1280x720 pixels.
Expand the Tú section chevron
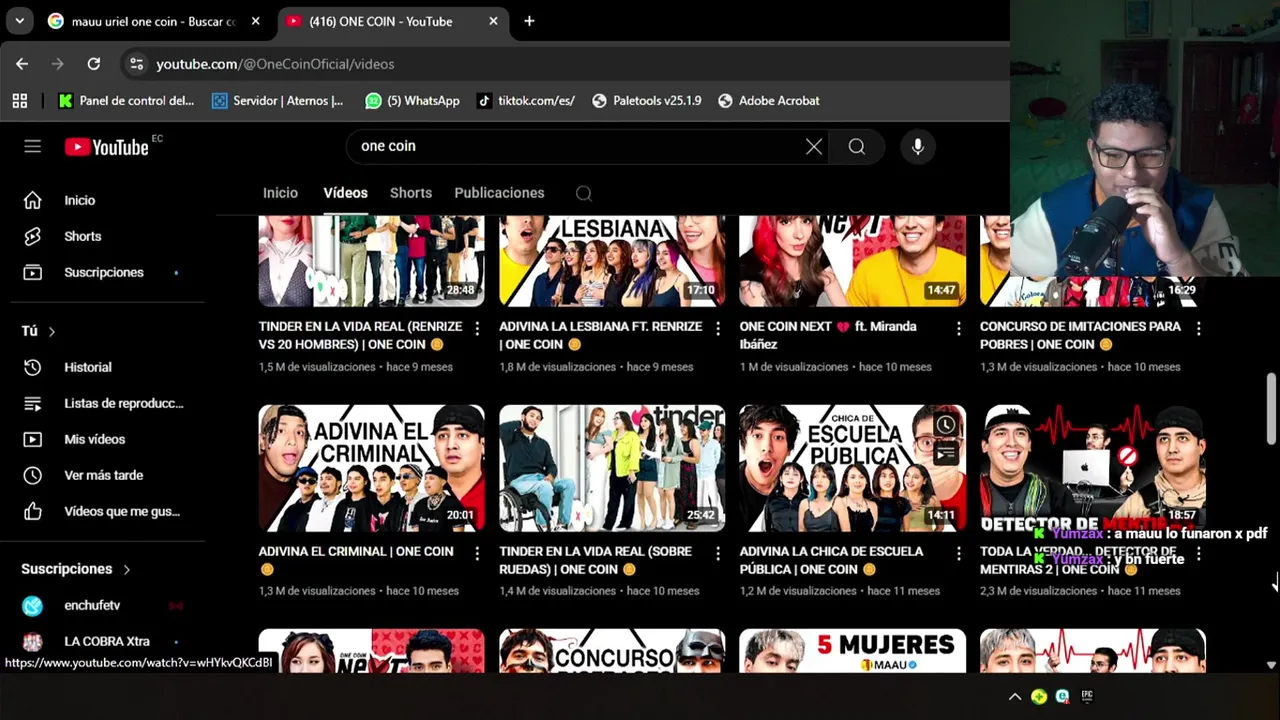coord(51,331)
